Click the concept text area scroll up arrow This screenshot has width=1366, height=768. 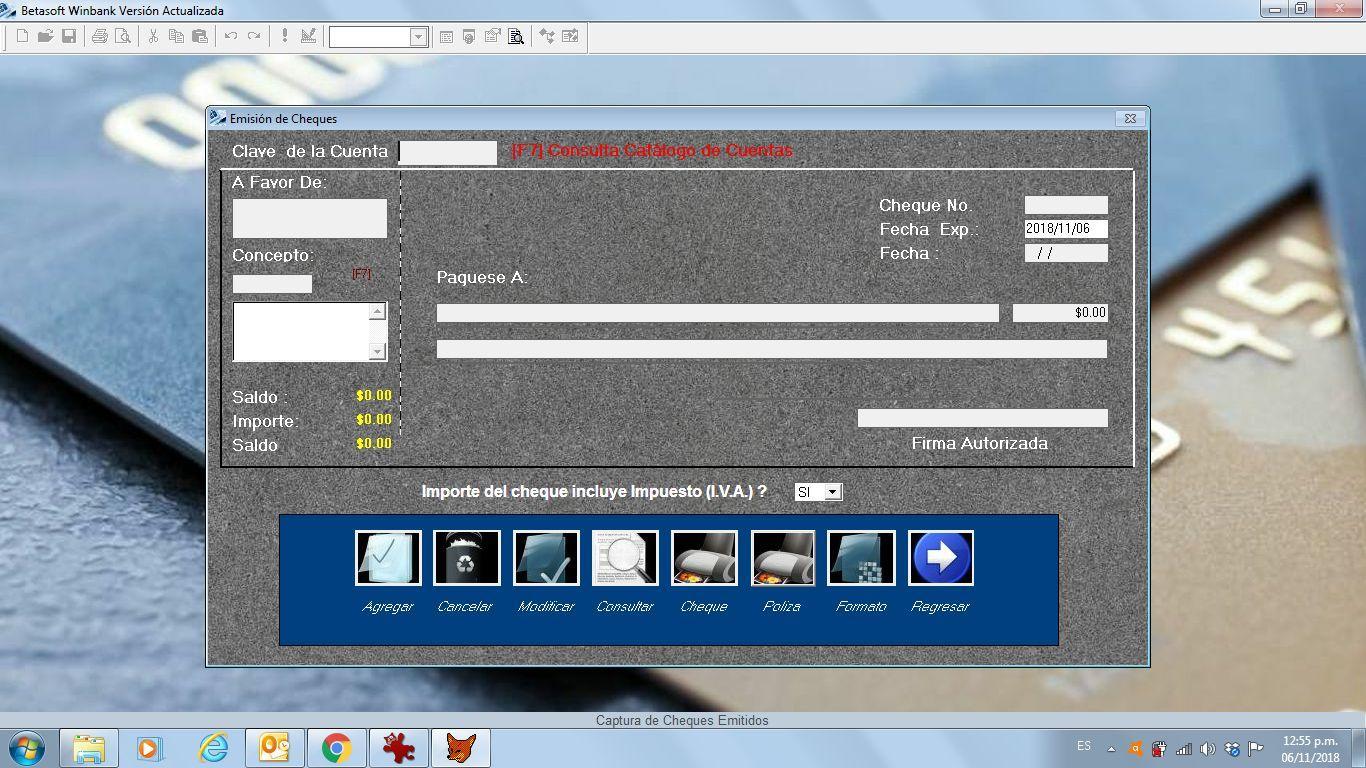coord(377,311)
